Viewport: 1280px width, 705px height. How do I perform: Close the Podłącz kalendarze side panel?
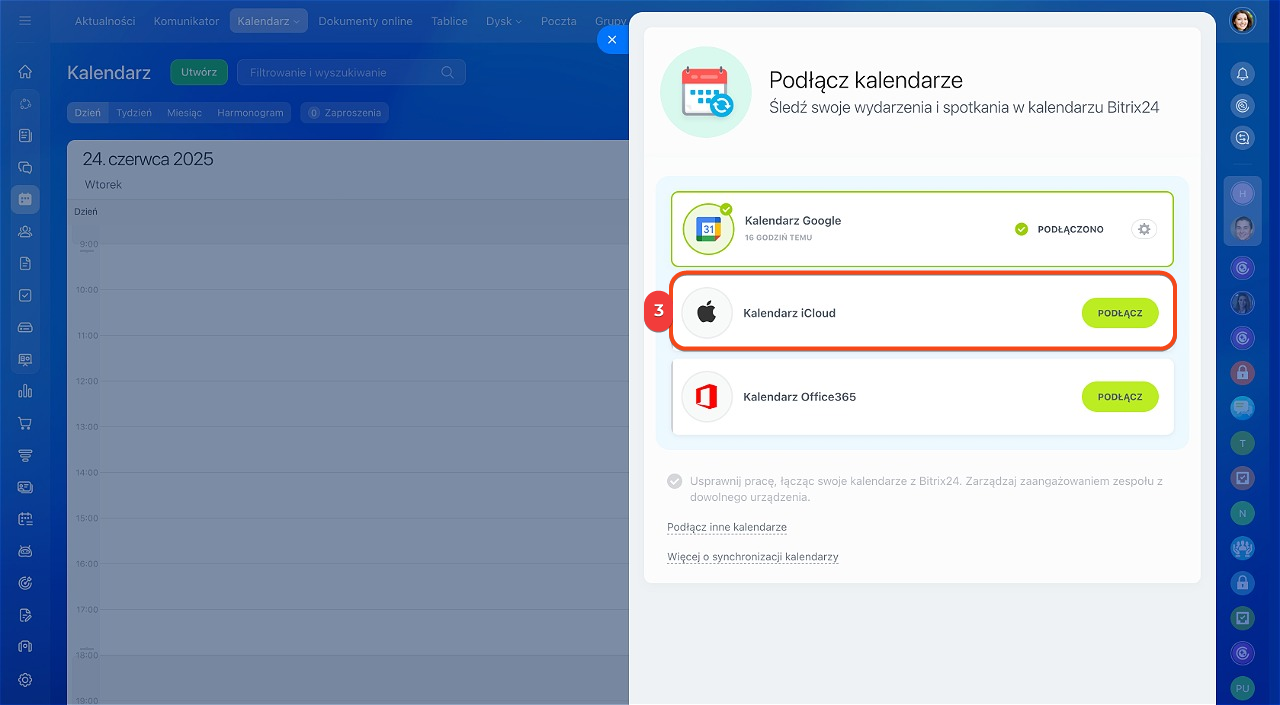click(612, 40)
